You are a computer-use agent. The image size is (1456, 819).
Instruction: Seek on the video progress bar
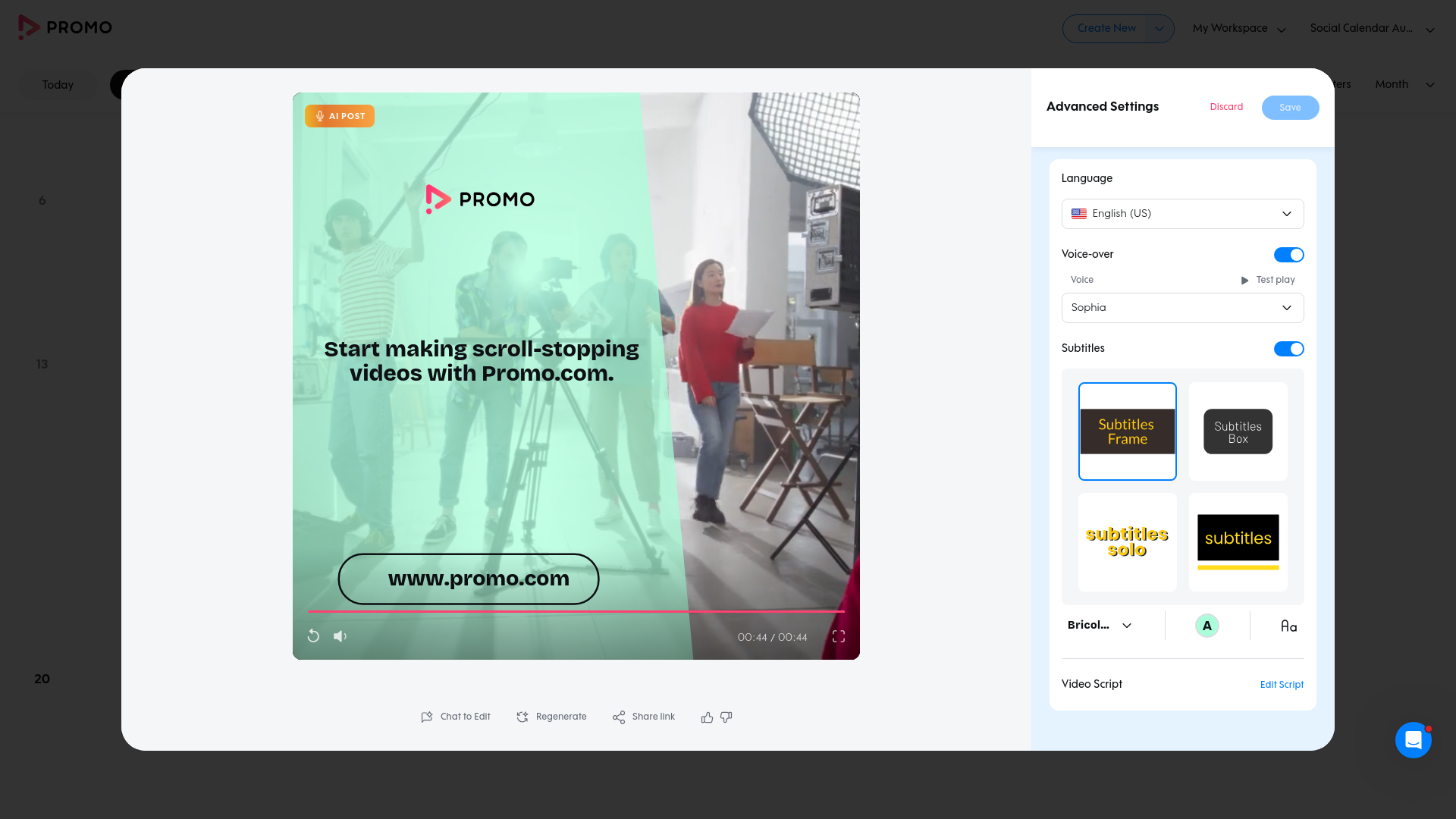(576, 611)
